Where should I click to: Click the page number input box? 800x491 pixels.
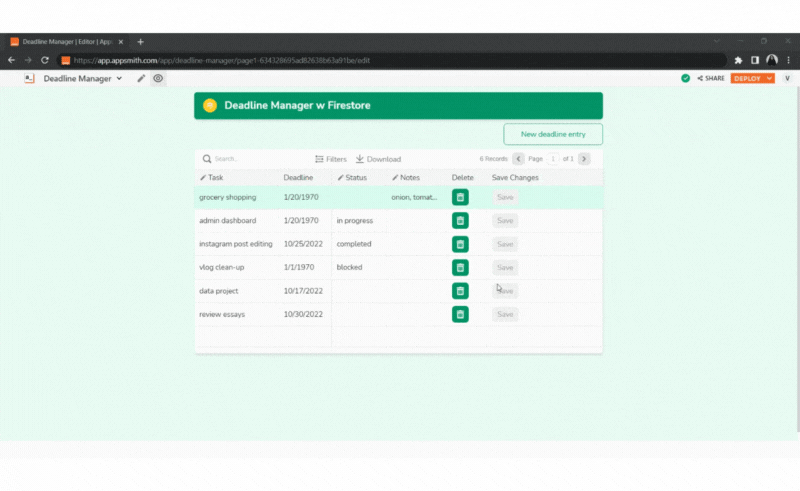coord(553,159)
